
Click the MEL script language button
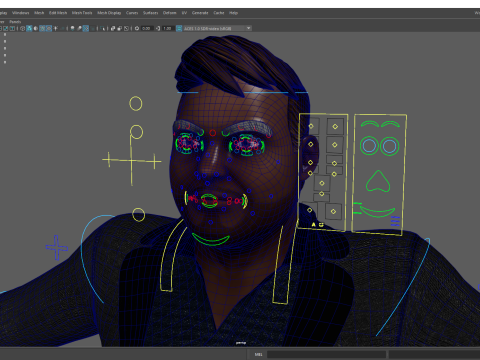tap(258, 354)
